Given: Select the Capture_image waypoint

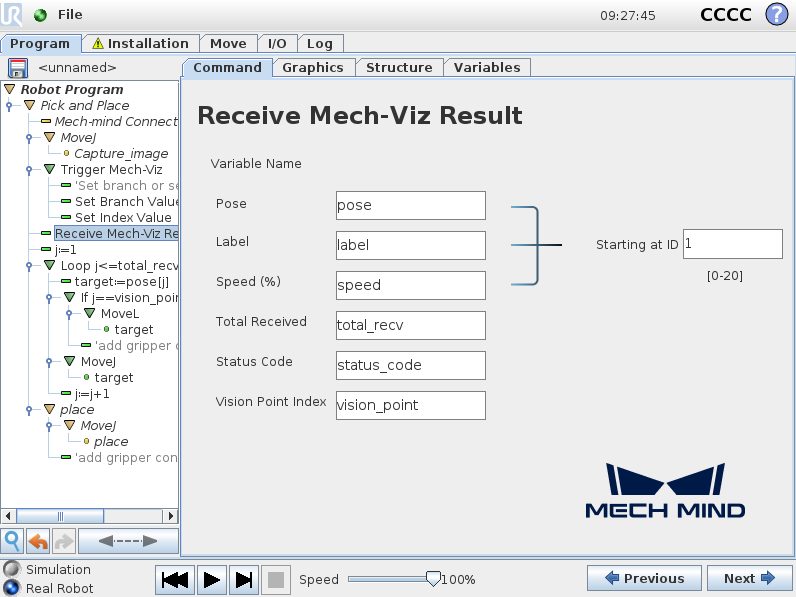Looking at the screenshot, I should pos(121,153).
